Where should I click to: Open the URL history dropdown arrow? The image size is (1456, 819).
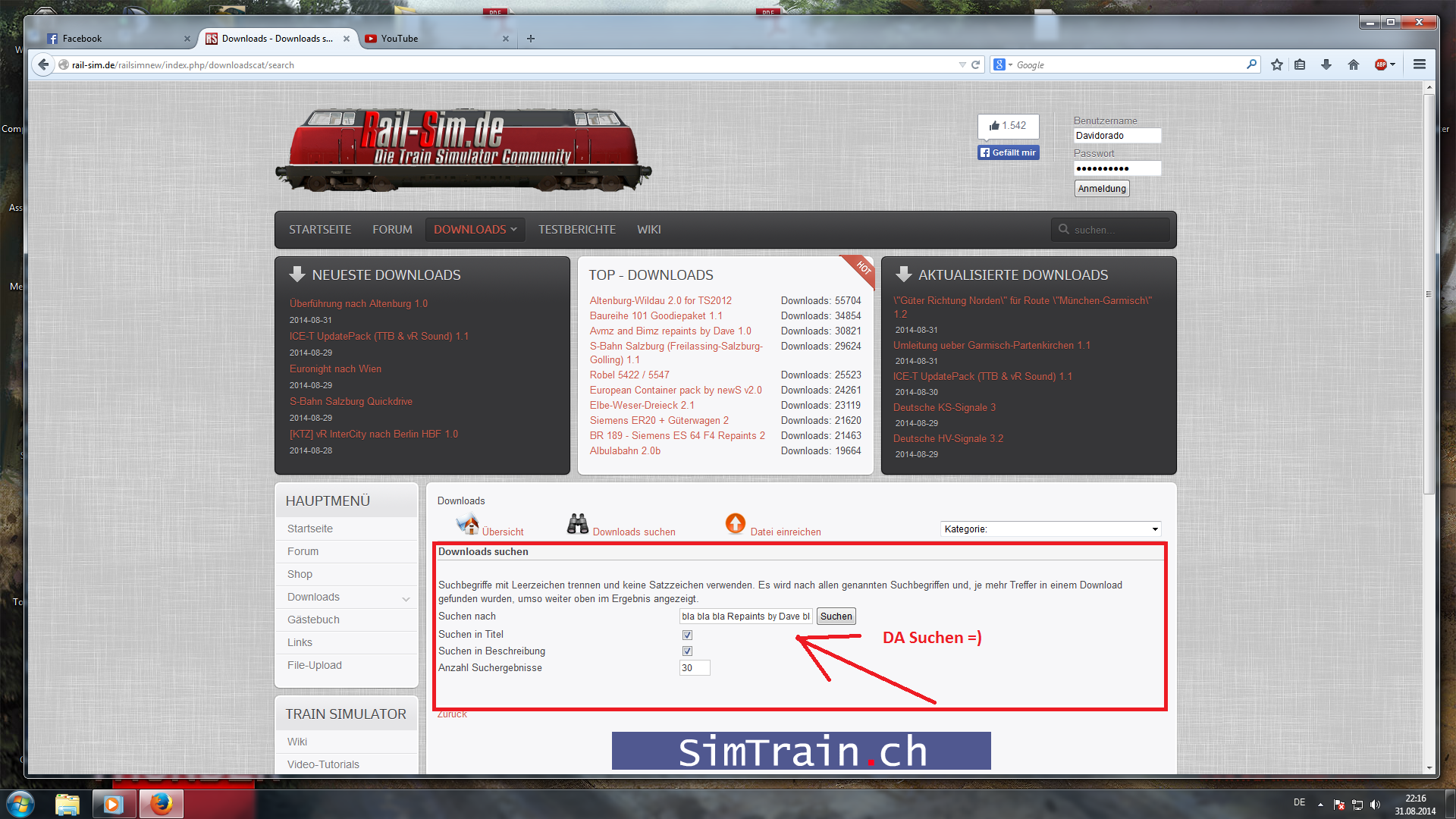962,64
